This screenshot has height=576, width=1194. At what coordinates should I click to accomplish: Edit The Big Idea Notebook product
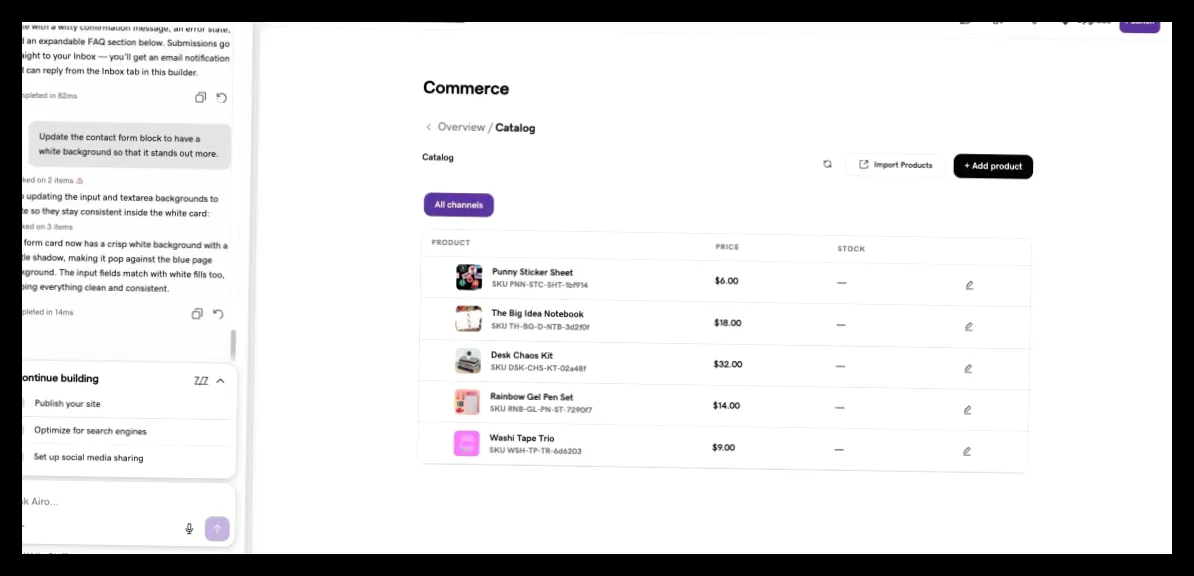[969, 327]
